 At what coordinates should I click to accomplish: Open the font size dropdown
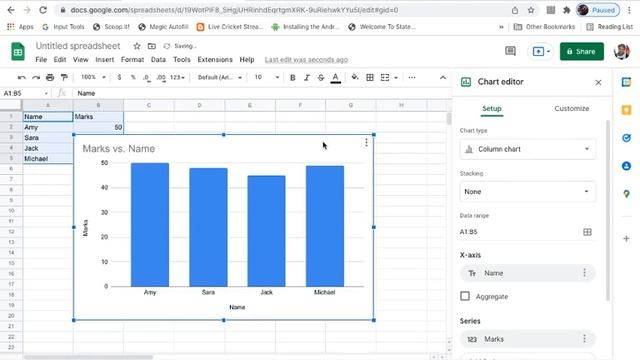click(x=267, y=77)
